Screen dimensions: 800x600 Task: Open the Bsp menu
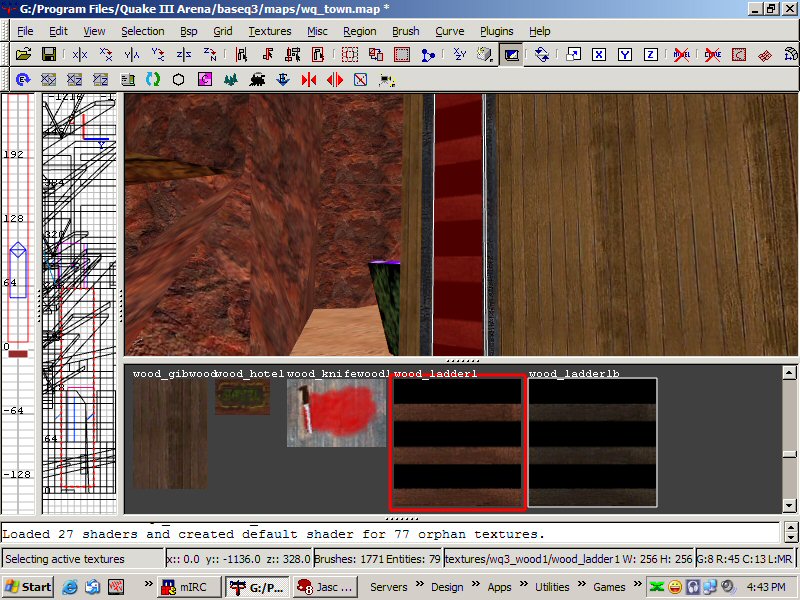click(189, 31)
